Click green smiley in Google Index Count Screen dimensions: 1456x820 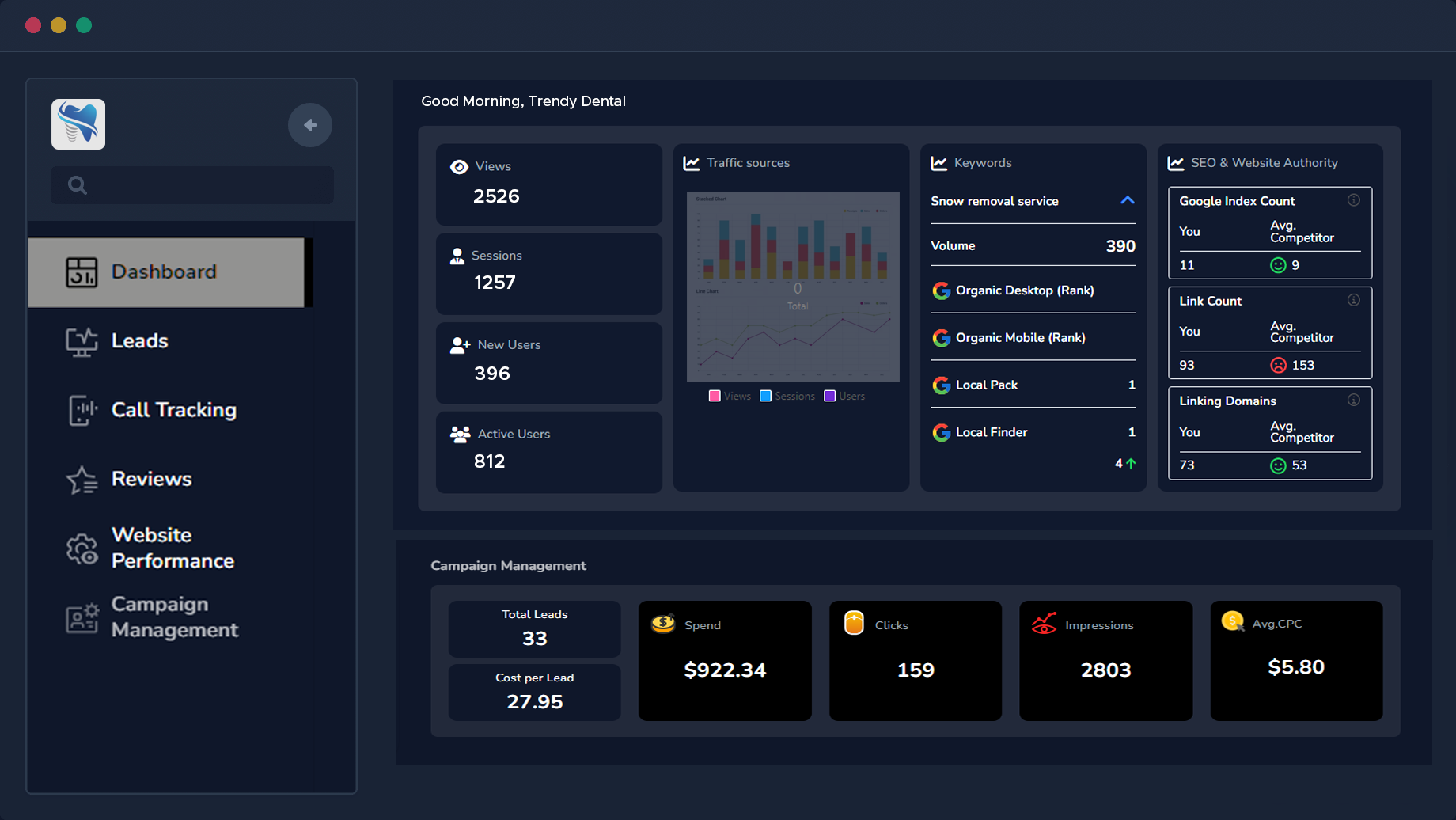[x=1278, y=265]
